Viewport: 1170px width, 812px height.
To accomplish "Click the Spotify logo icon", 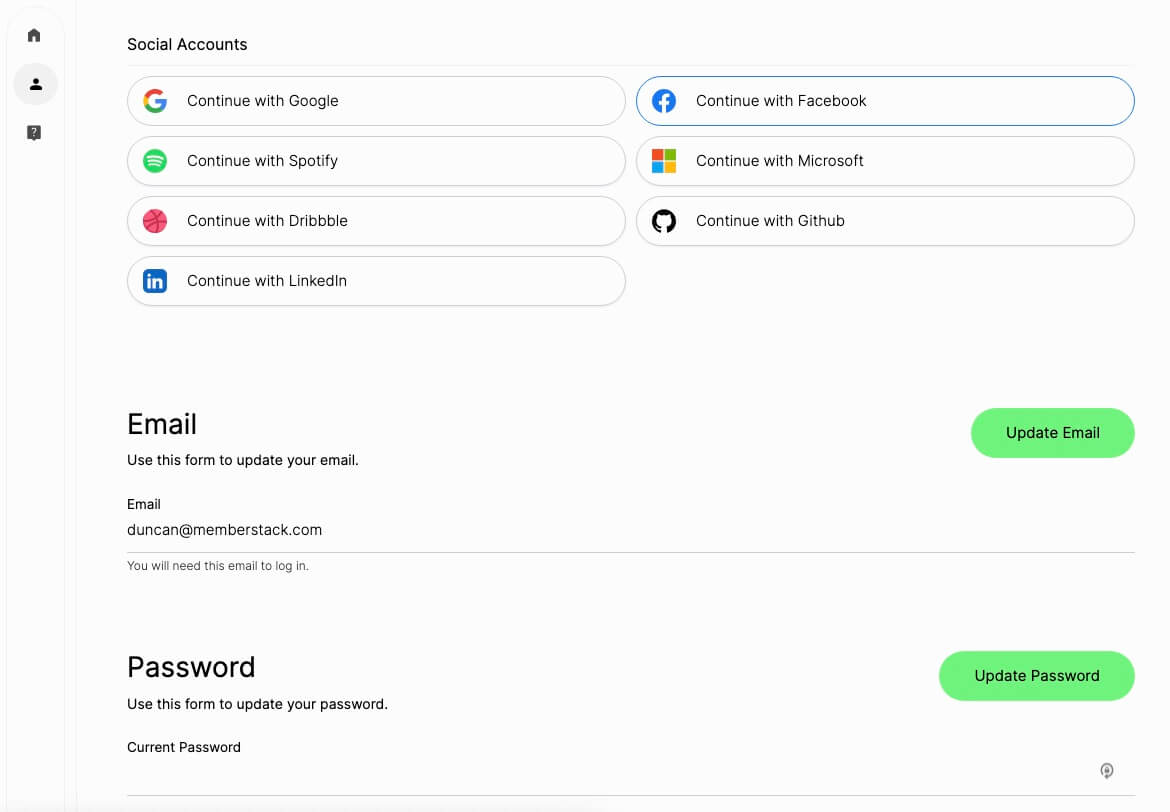I will tap(155, 161).
